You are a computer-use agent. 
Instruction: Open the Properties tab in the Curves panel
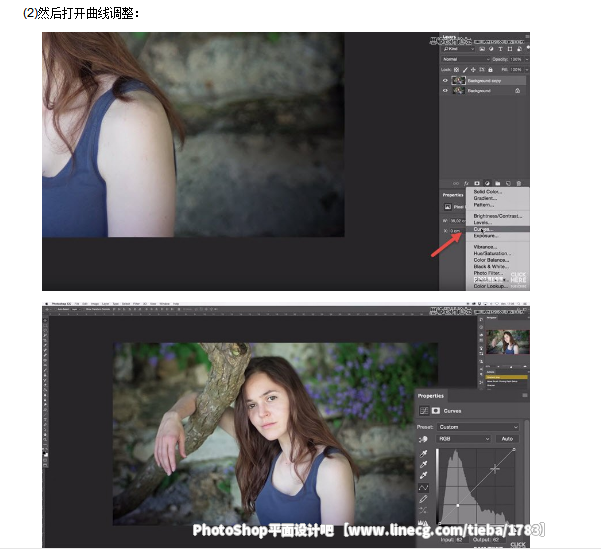click(x=430, y=396)
